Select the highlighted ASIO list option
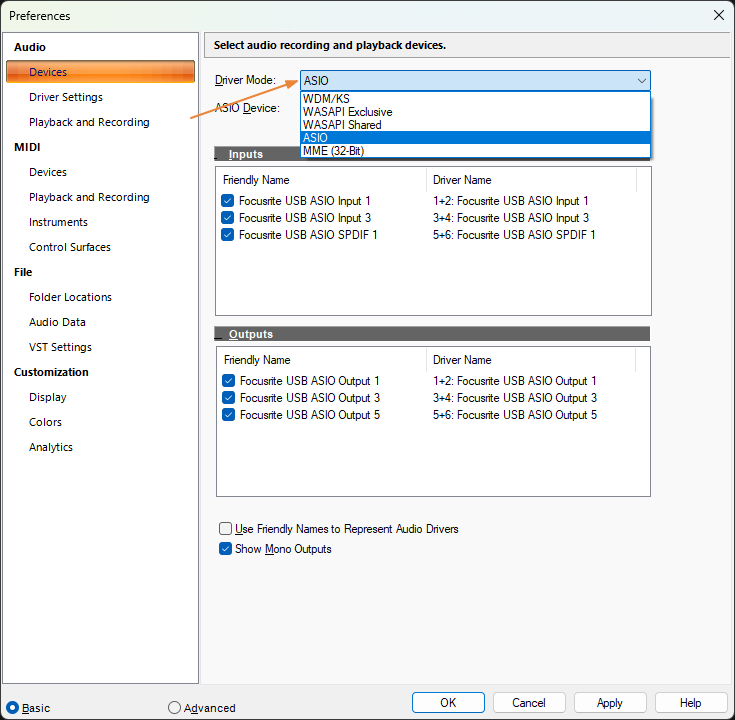The image size is (735, 720). point(475,138)
